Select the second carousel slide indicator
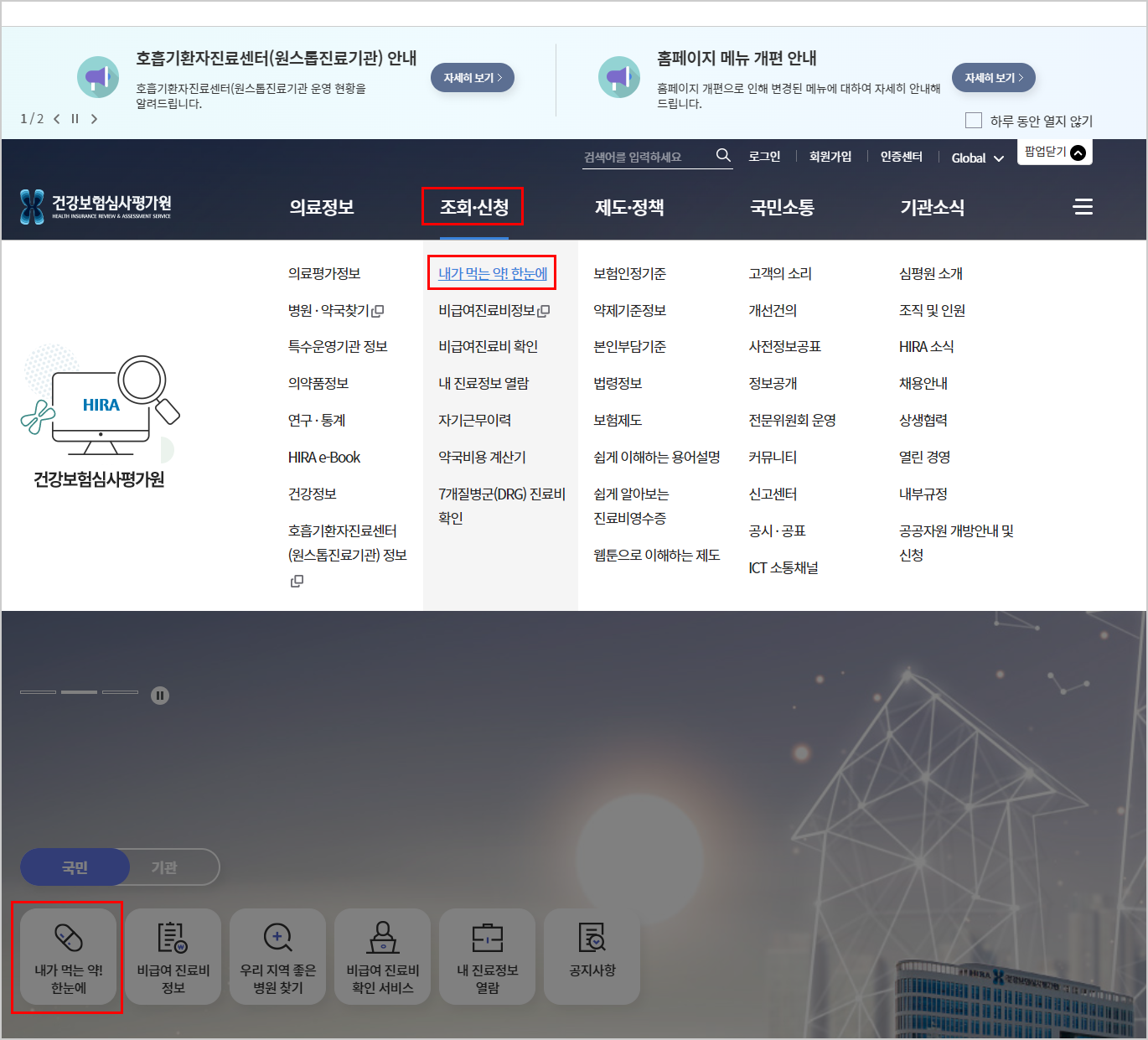 pos(80,692)
